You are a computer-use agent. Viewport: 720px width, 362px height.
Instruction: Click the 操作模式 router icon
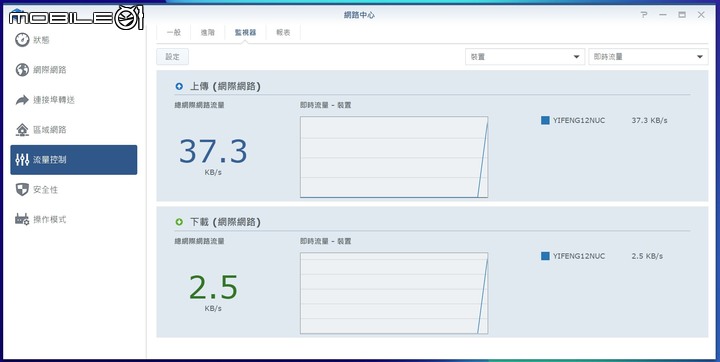[x=22, y=219]
